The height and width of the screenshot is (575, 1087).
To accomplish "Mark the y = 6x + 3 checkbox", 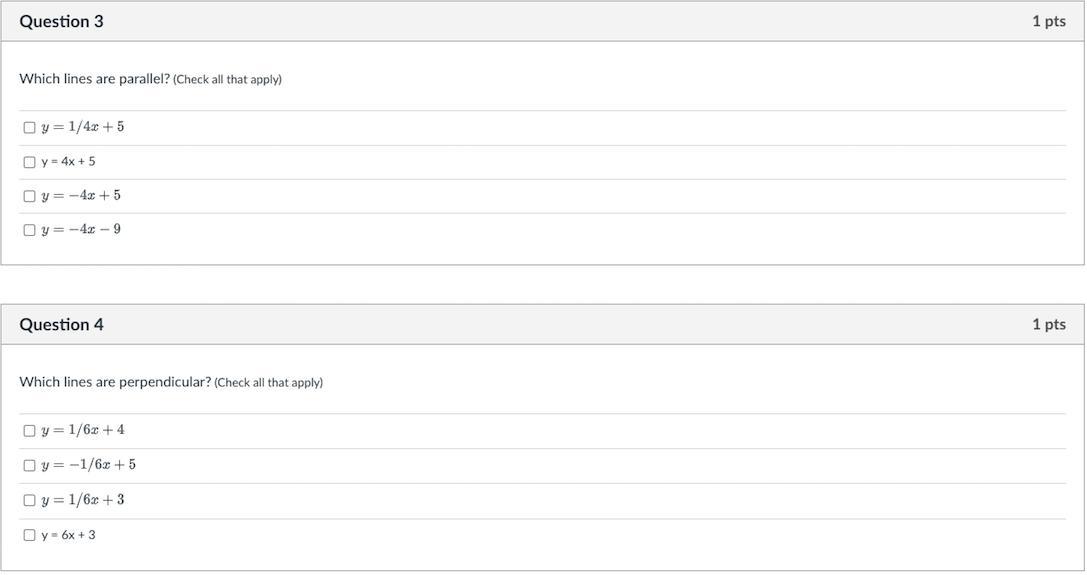I will pos(29,535).
